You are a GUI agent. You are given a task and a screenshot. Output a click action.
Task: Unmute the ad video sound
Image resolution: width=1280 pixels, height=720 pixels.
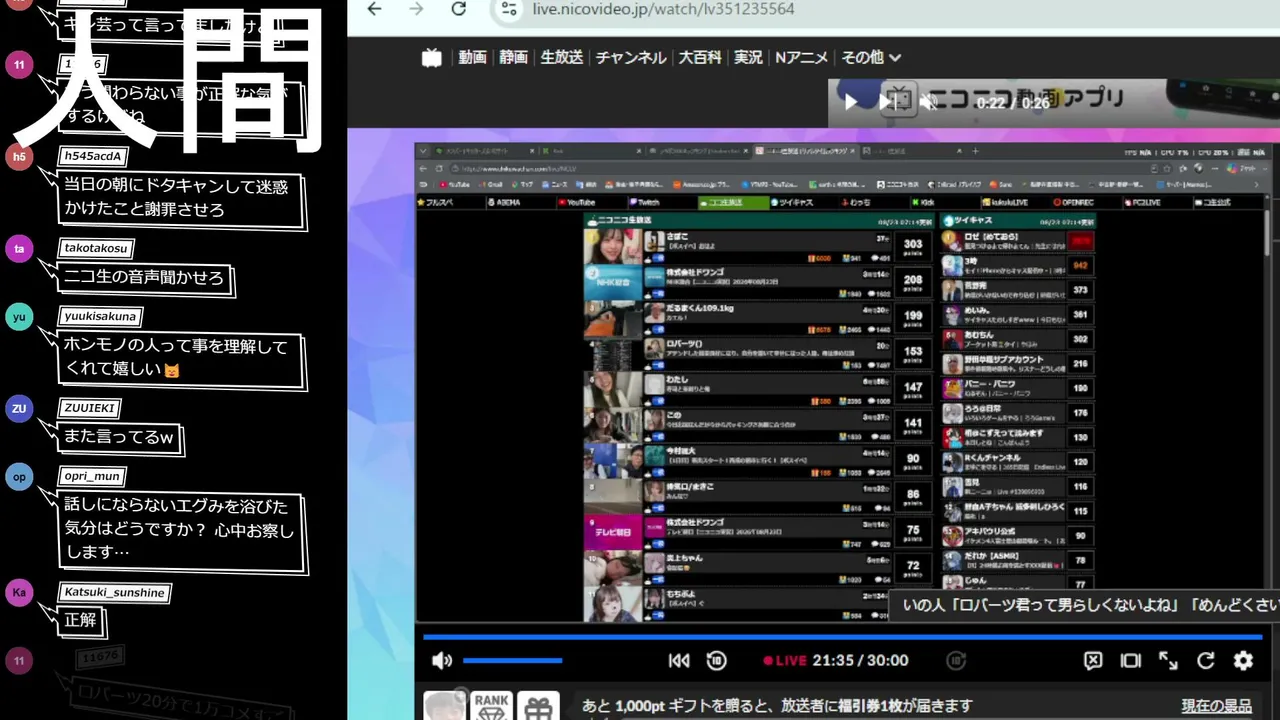pyautogui.click(x=929, y=102)
